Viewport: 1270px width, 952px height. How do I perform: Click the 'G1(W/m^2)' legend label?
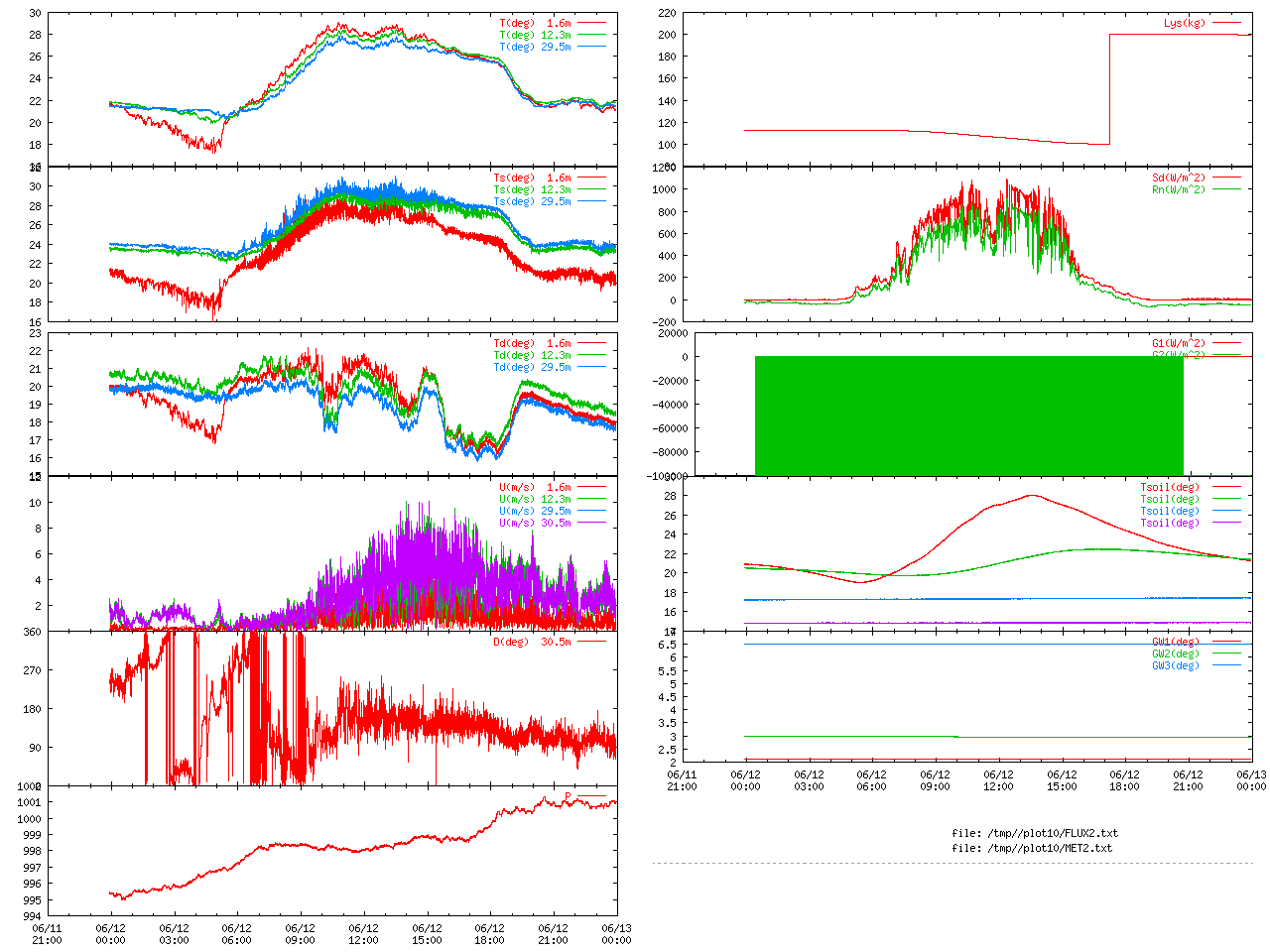1179,343
